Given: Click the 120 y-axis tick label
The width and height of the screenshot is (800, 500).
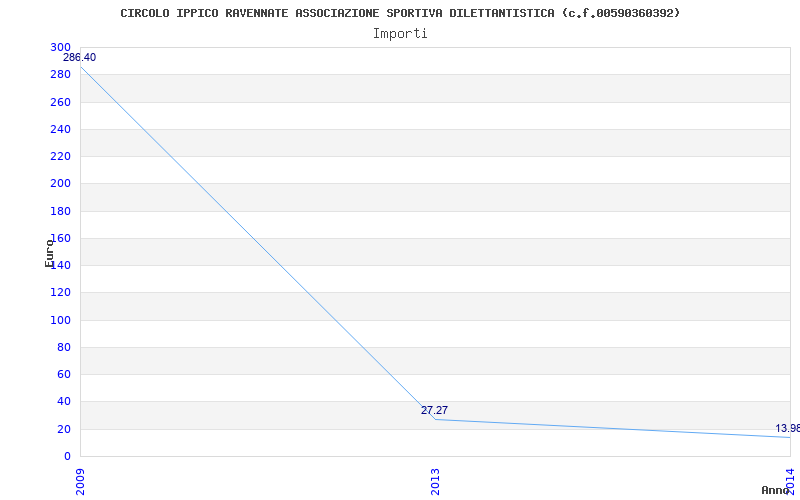Looking at the screenshot, I should pyautogui.click(x=60, y=293).
